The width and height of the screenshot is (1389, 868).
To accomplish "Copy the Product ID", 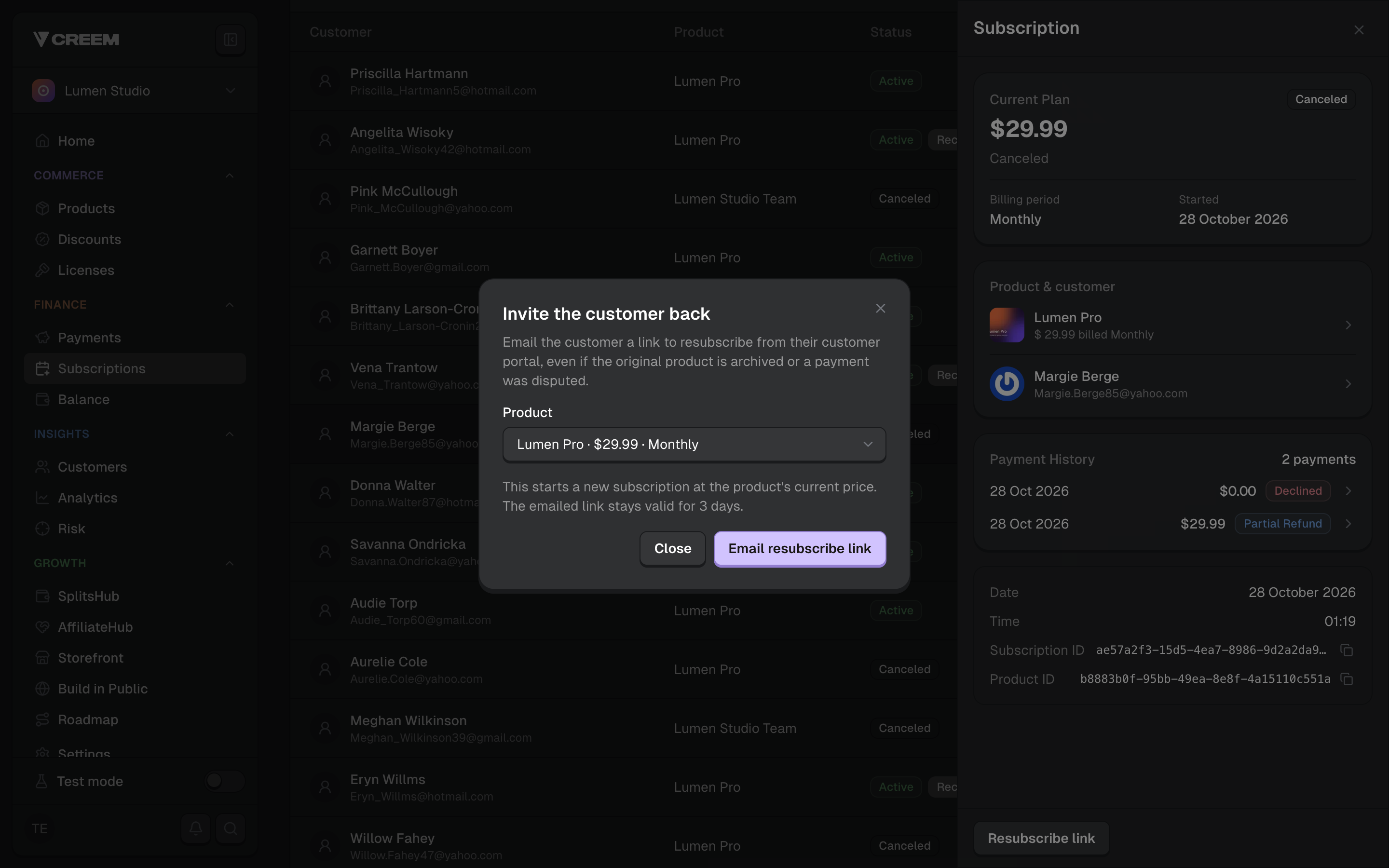I will pyautogui.click(x=1347, y=679).
